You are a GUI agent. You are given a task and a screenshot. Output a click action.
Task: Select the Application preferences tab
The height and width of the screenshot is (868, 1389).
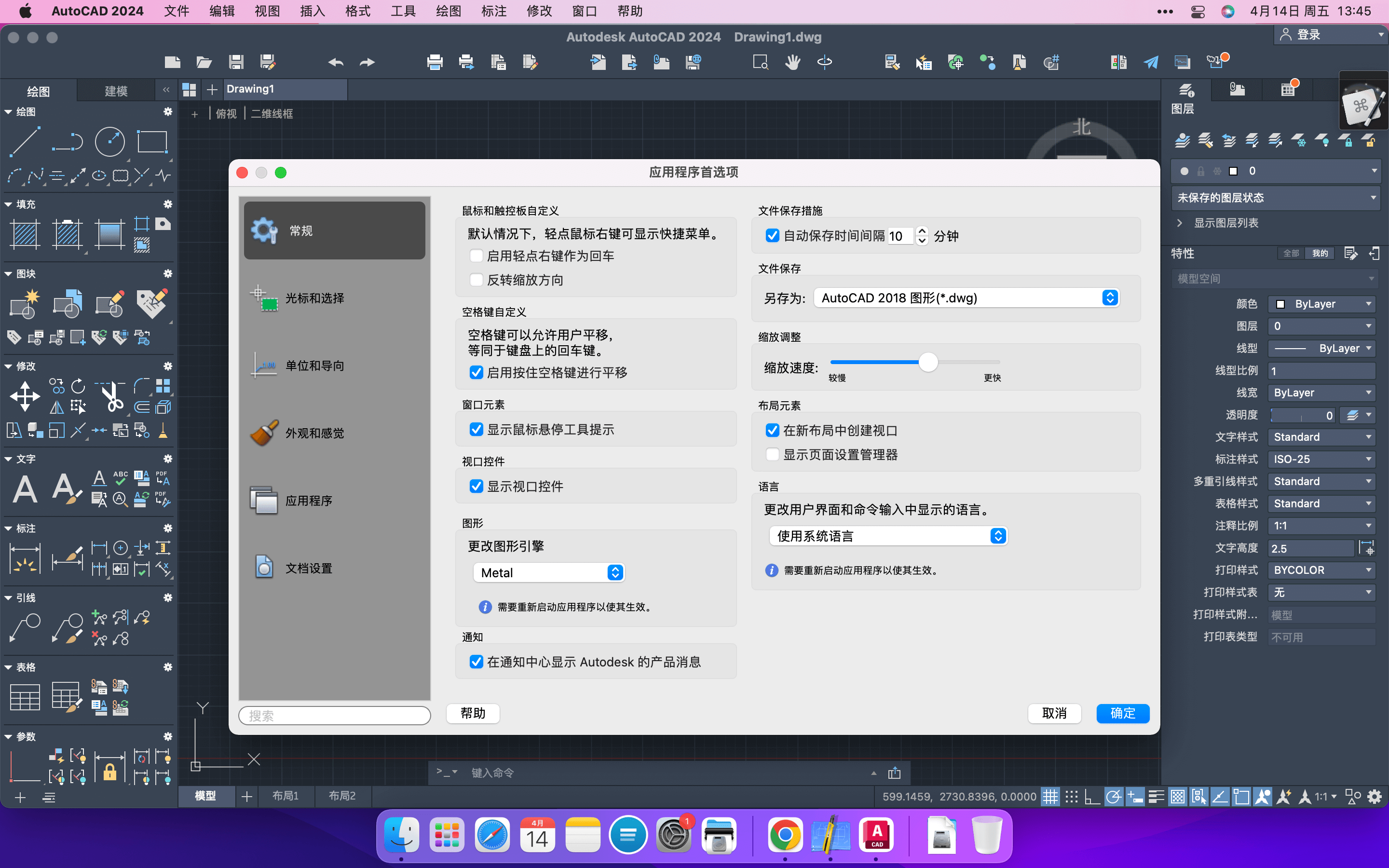(335, 501)
